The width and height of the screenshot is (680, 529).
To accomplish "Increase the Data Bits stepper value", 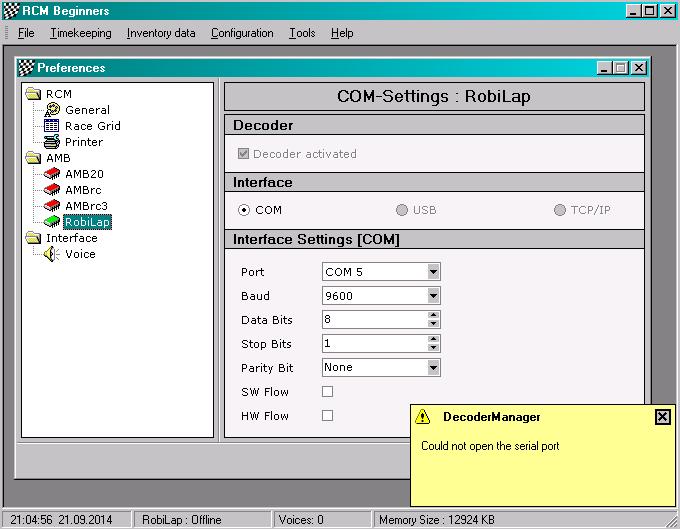I will point(433,315).
